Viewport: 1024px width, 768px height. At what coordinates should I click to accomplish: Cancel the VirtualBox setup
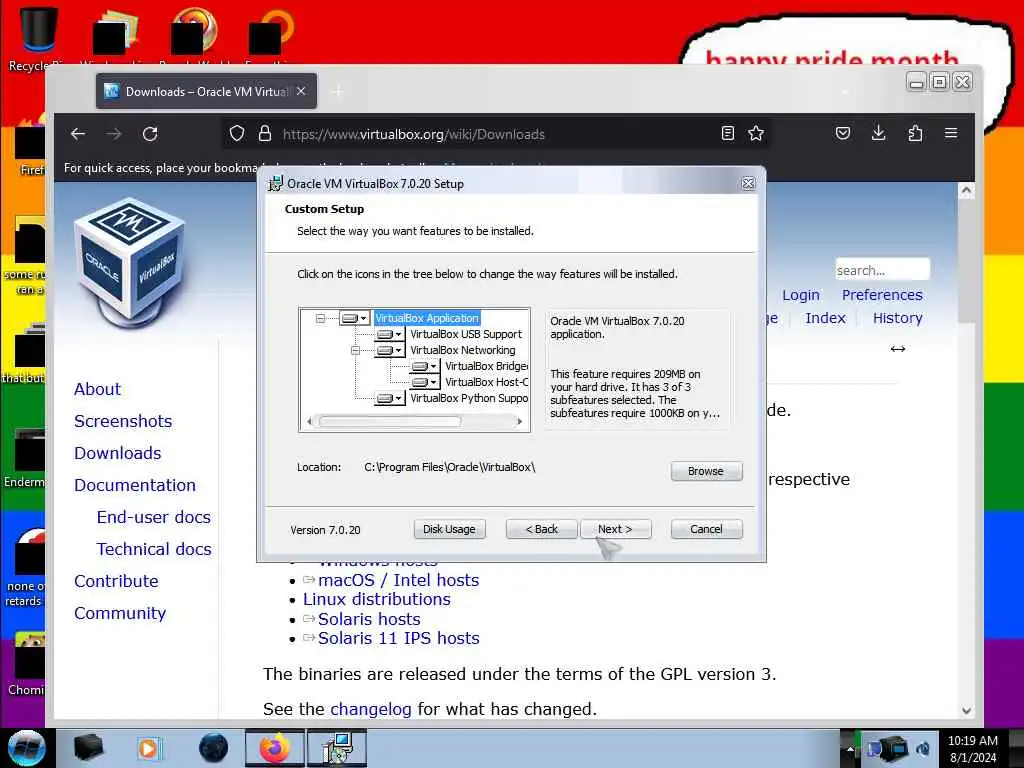pos(706,529)
